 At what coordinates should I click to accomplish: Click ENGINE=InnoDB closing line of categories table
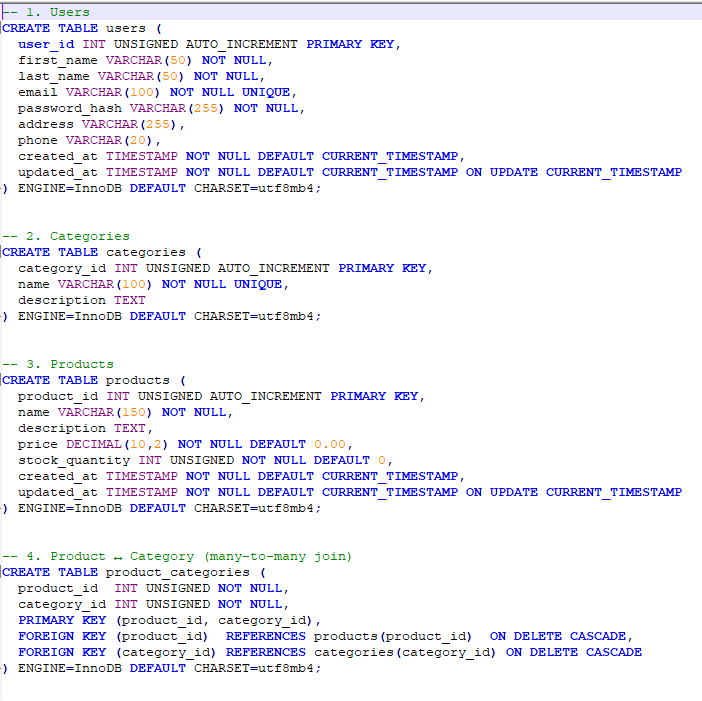pos(162,316)
